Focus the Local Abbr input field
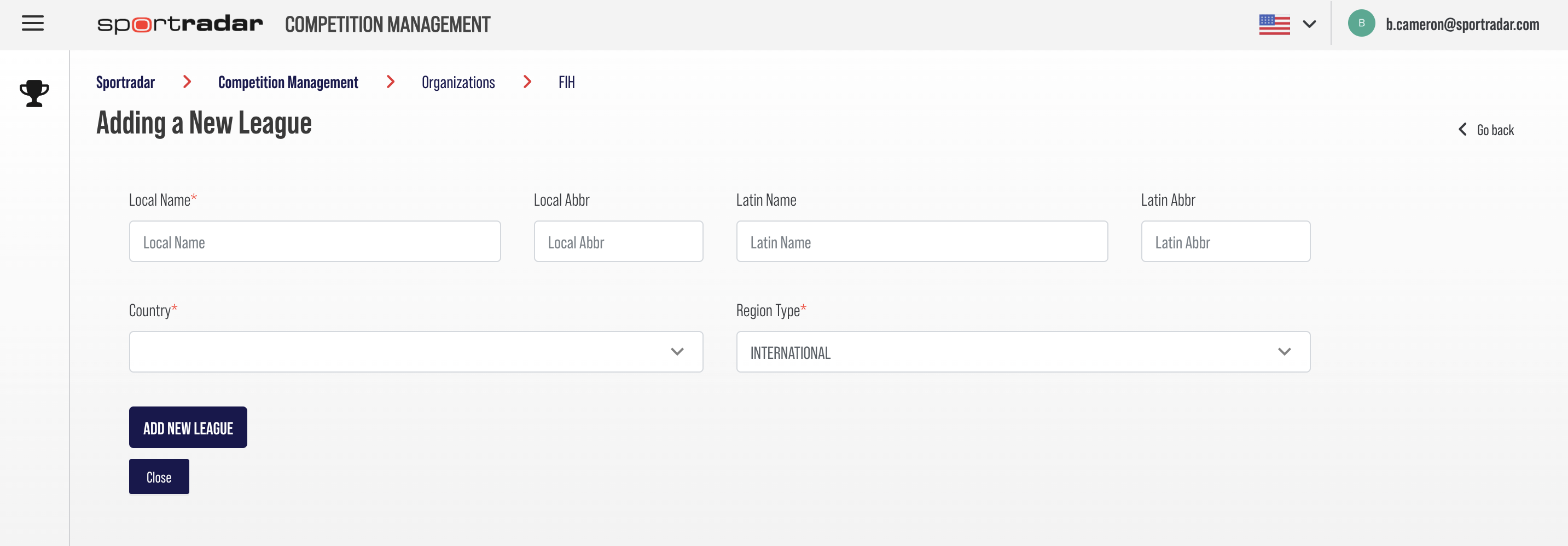The height and width of the screenshot is (546, 1568). pyautogui.click(x=618, y=242)
